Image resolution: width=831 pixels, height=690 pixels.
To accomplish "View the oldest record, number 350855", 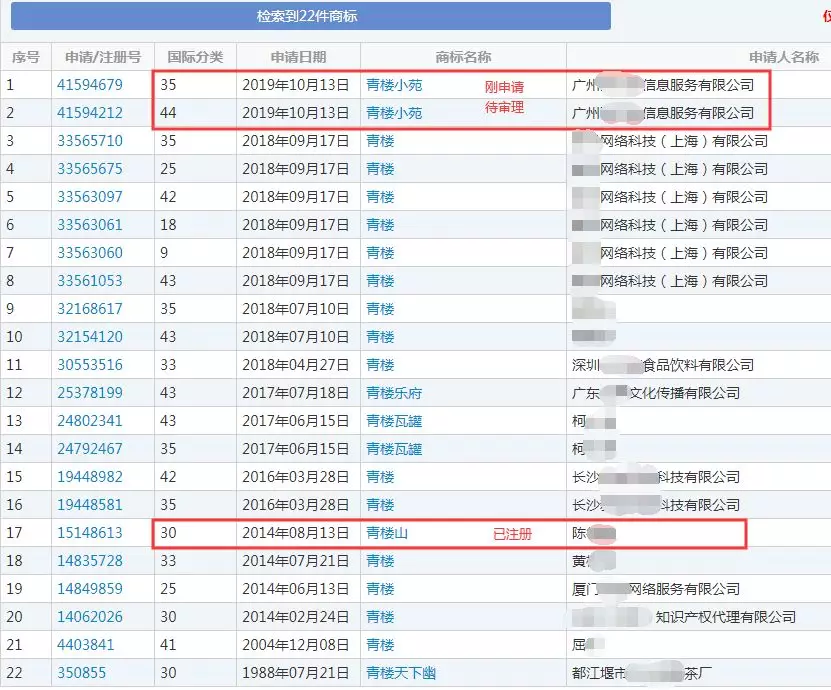I will click(x=84, y=673).
